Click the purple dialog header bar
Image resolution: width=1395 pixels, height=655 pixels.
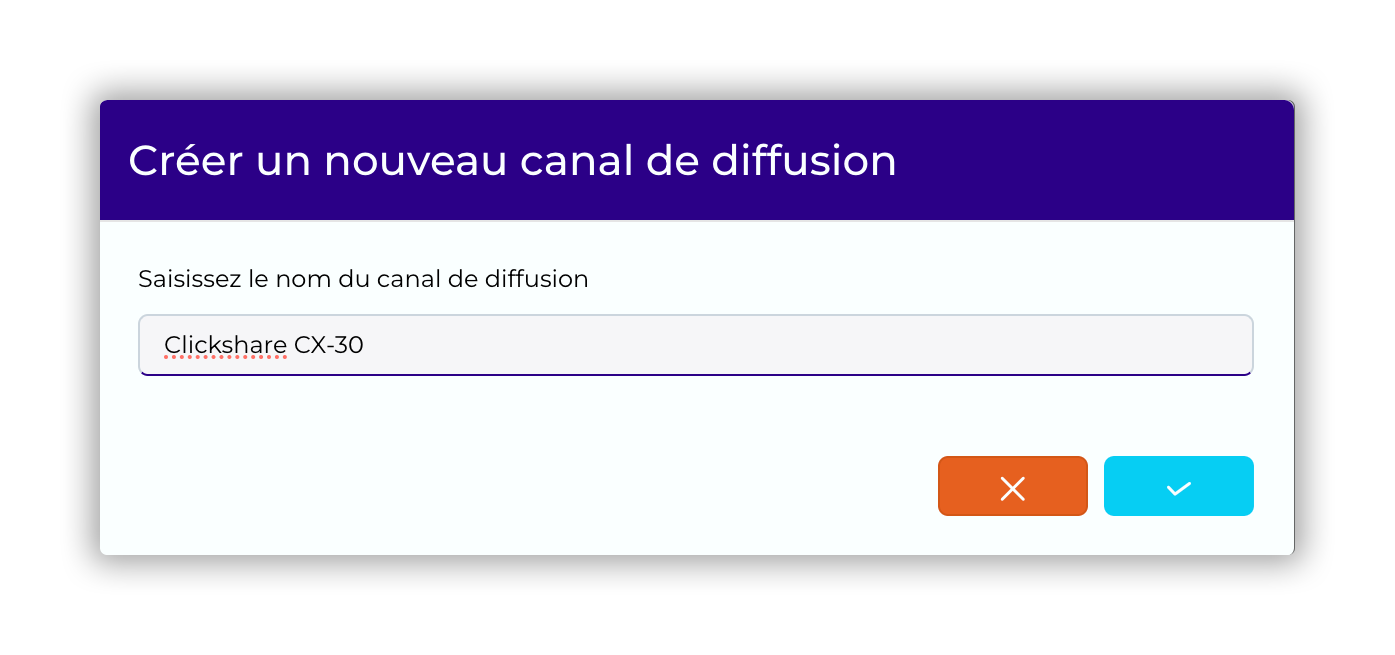(1100, 160)
